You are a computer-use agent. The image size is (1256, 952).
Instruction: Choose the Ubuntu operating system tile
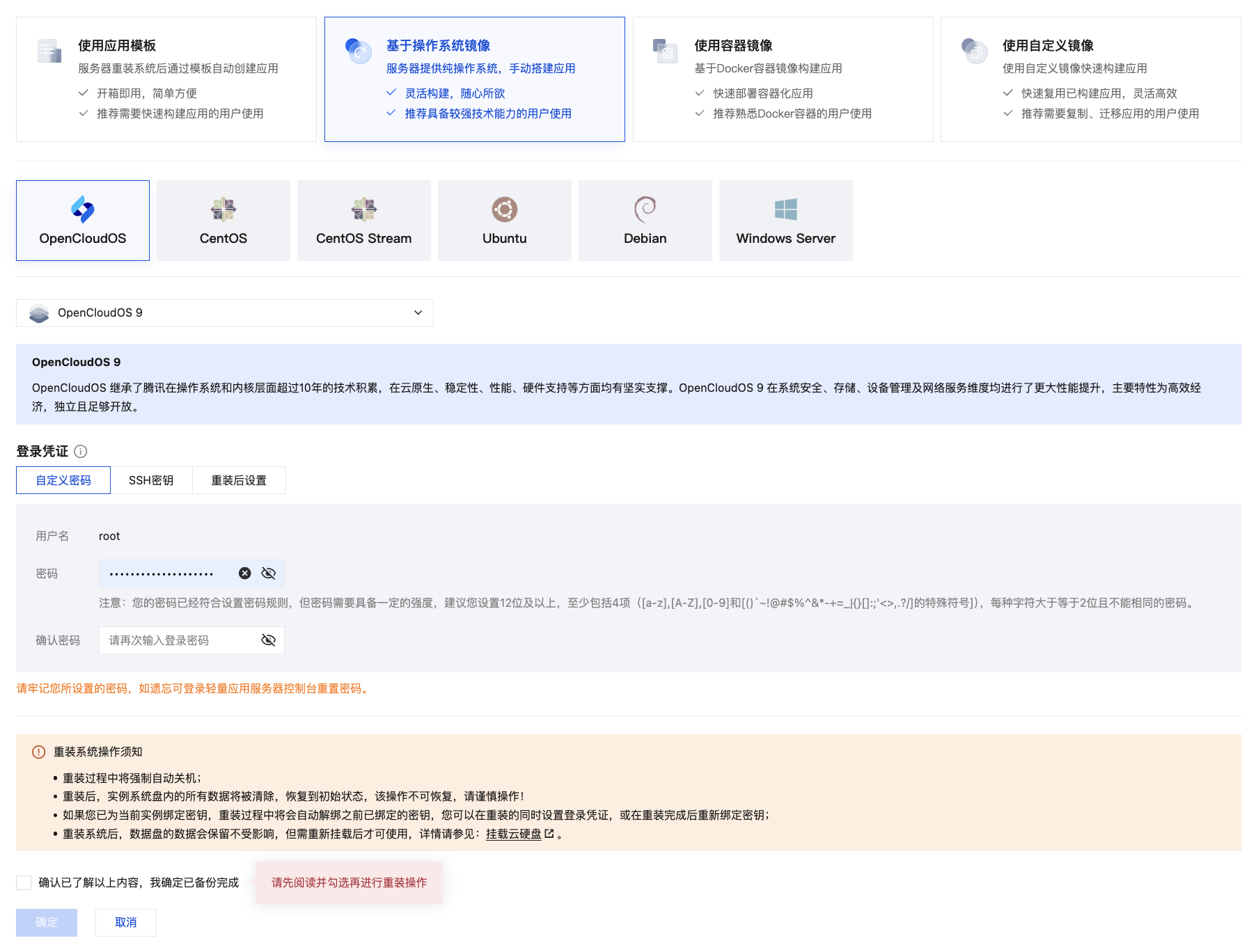505,221
